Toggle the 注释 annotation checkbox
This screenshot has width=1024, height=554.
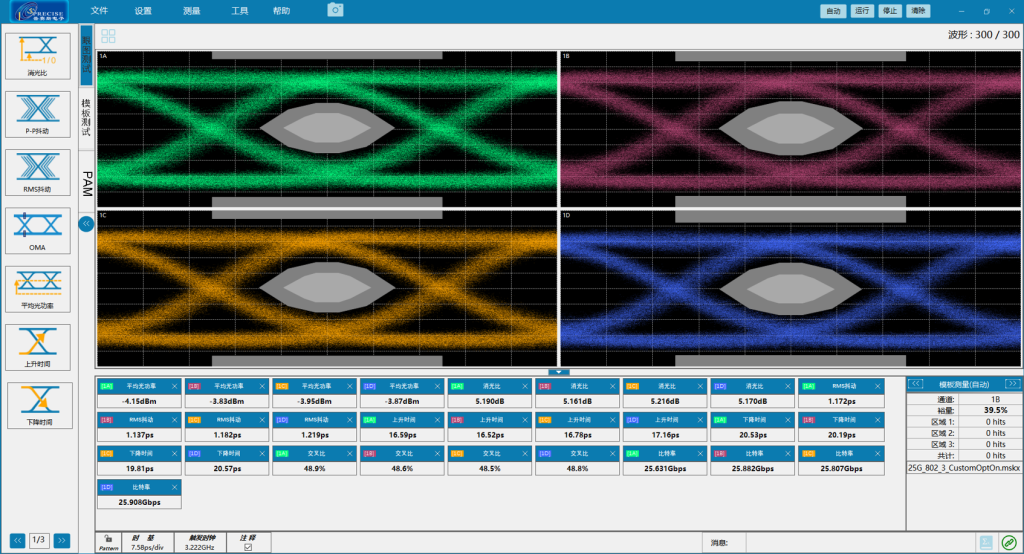coord(248,547)
